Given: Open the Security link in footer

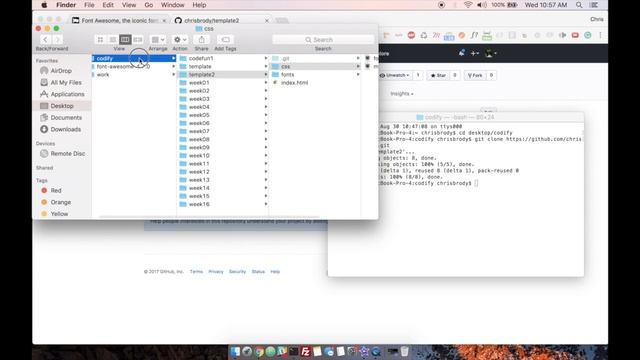Looking at the screenshot, I should (237, 272).
